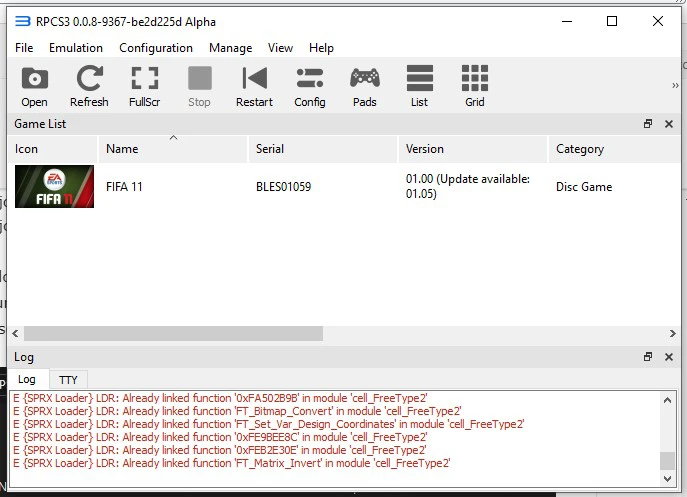Close the RPCS3 window
Viewport: 687px width, 497px height.
tap(658, 21)
